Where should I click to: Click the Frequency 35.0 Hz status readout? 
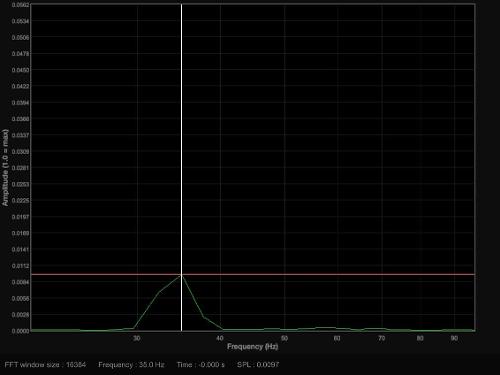click(x=131, y=365)
